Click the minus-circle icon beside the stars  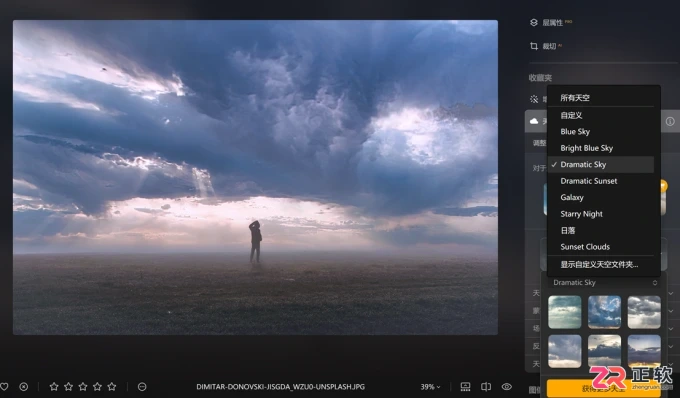click(142, 386)
